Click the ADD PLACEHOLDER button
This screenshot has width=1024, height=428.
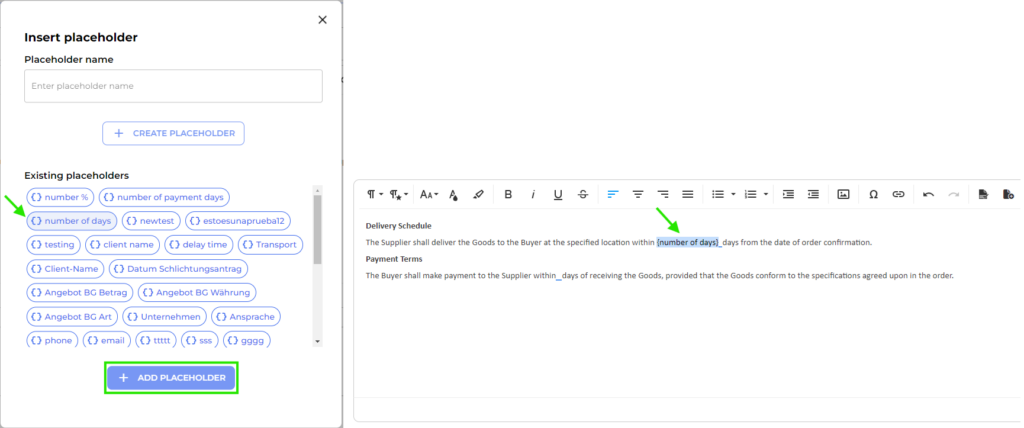pyautogui.click(x=171, y=377)
